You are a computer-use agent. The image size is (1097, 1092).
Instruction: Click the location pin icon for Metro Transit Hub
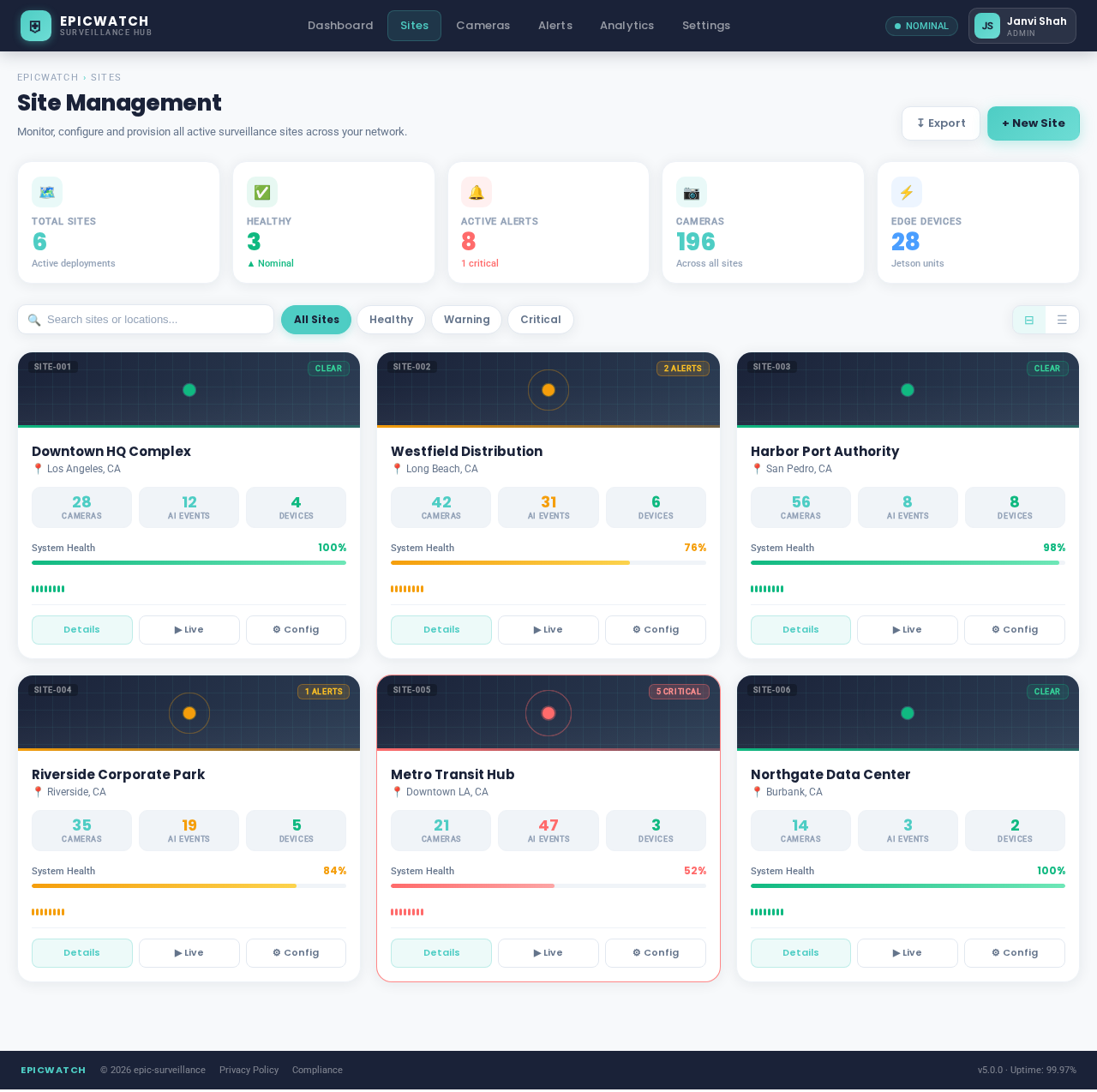coord(395,791)
